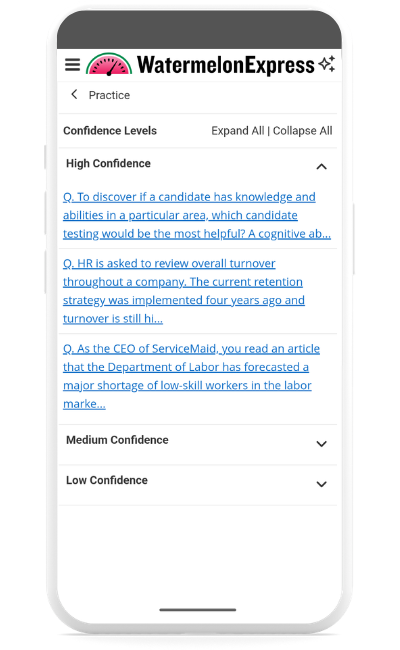The height and width of the screenshot is (650, 400).
Task: Click the WatermelonExpress brand title
Action: click(225, 65)
